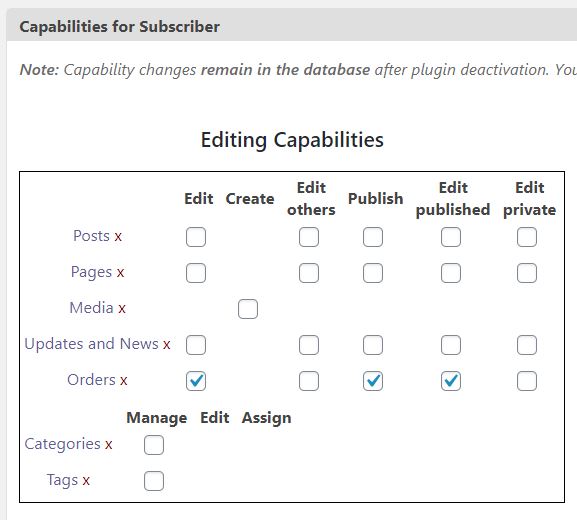Viewport: 577px width, 520px height.
Task: Check the Media Create checkbox
Action: [248, 309]
